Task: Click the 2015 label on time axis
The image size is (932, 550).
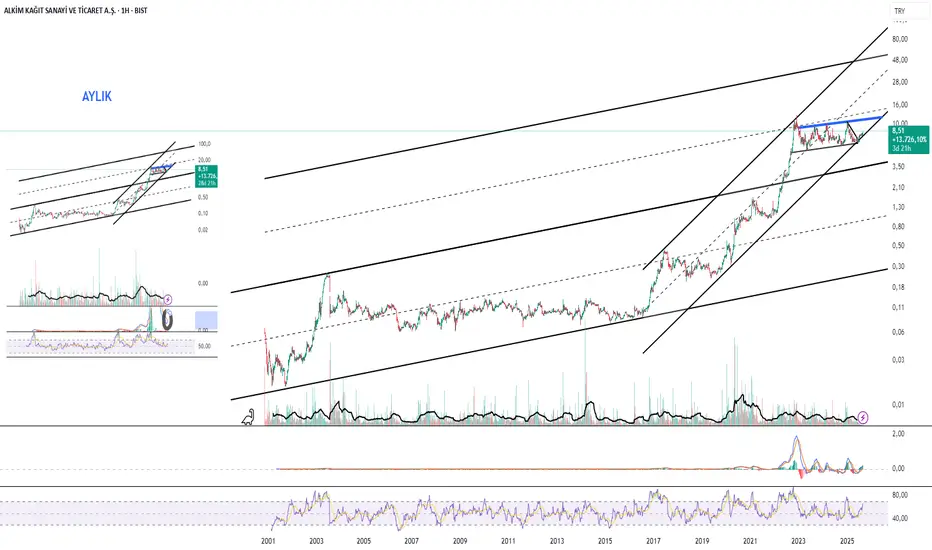Action: pos(605,541)
